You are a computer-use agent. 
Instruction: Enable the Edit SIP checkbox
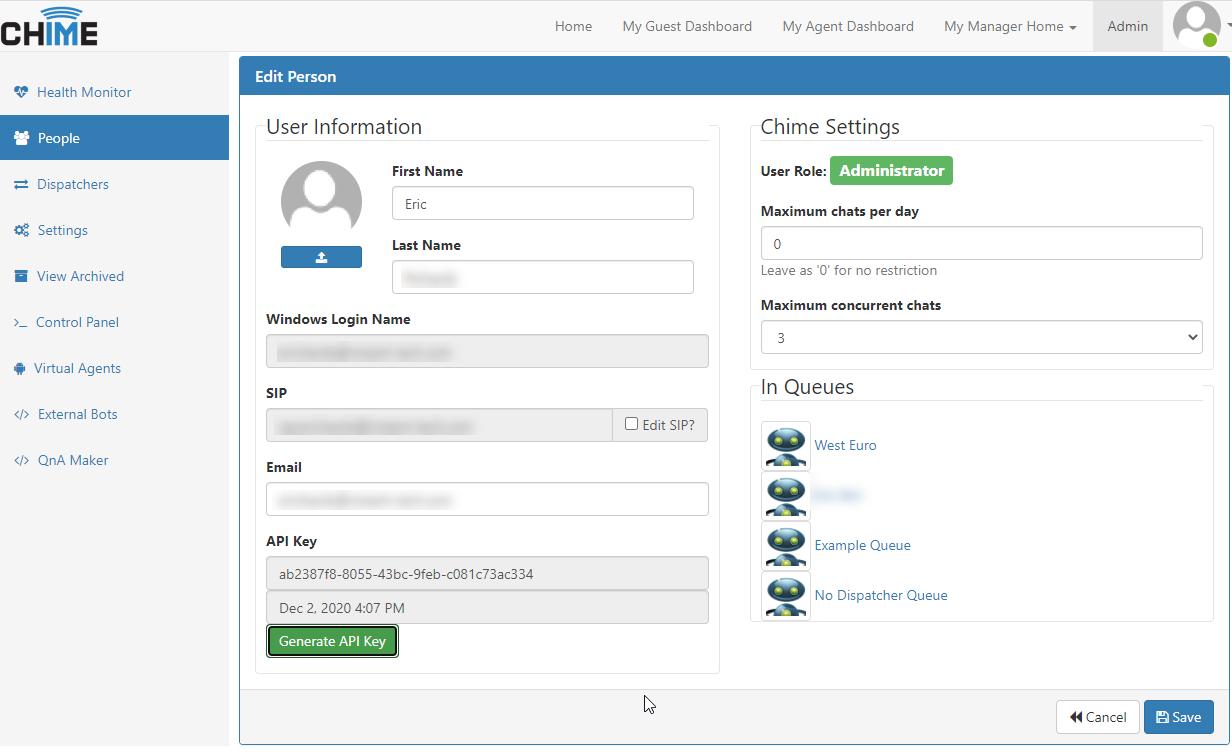631,424
